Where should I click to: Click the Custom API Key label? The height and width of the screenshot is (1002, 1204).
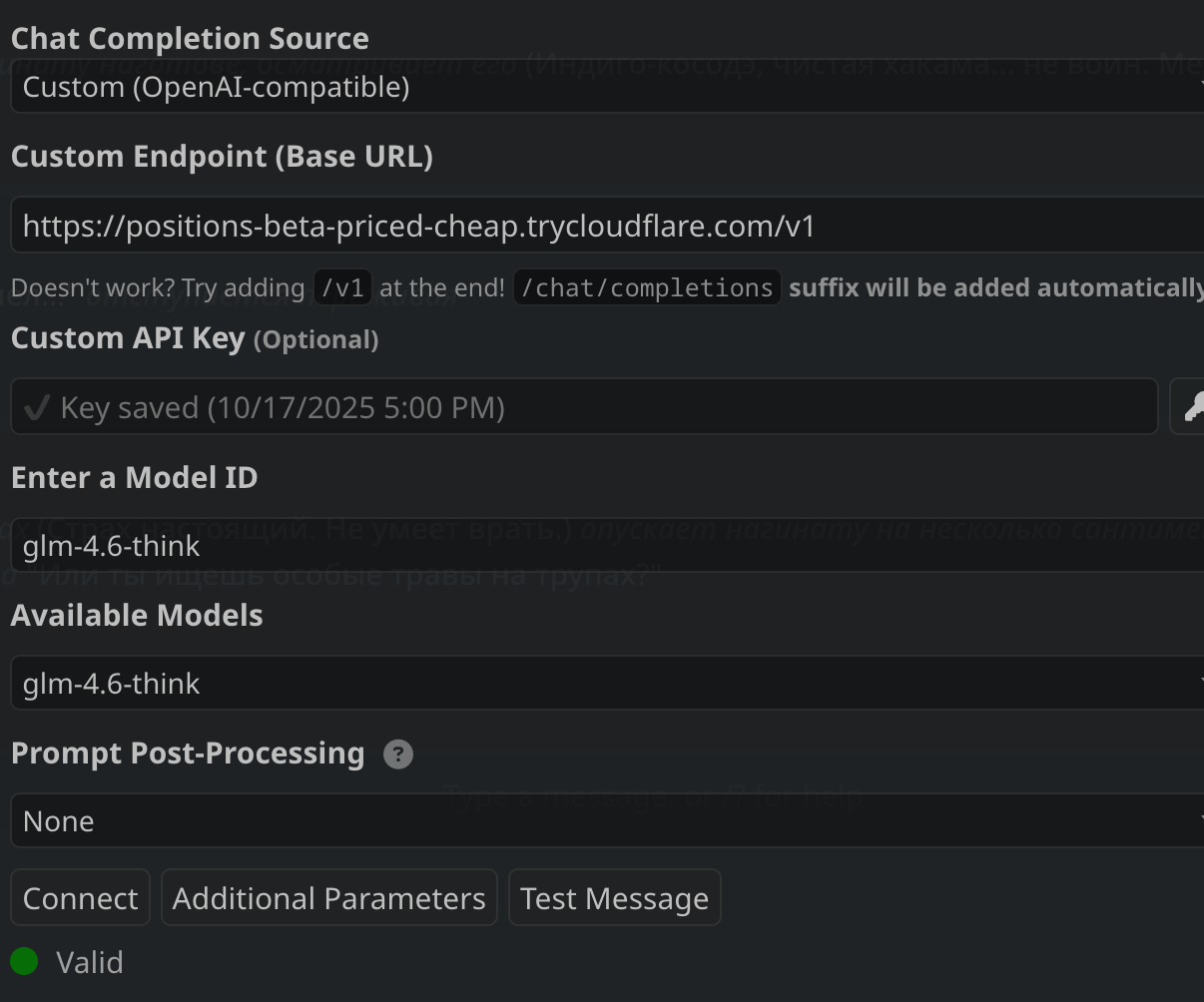coord(128,338)
